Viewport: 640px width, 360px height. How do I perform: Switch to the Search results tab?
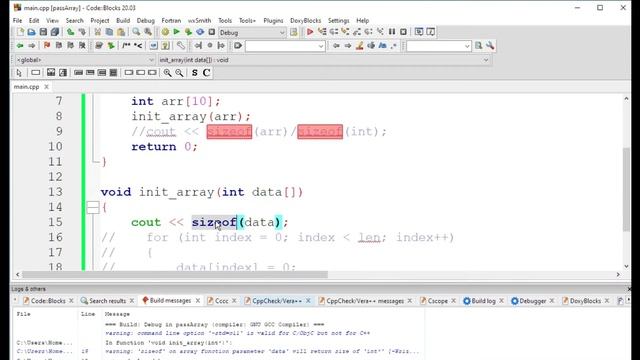pyautogui.click(x=107, y=301)
